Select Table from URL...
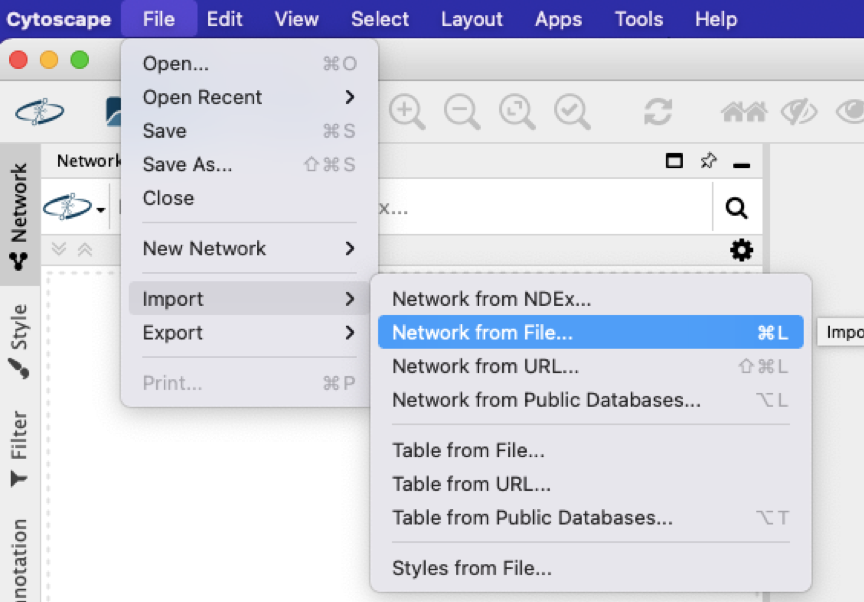Viewport: 864px width, 602px height. 591,484
